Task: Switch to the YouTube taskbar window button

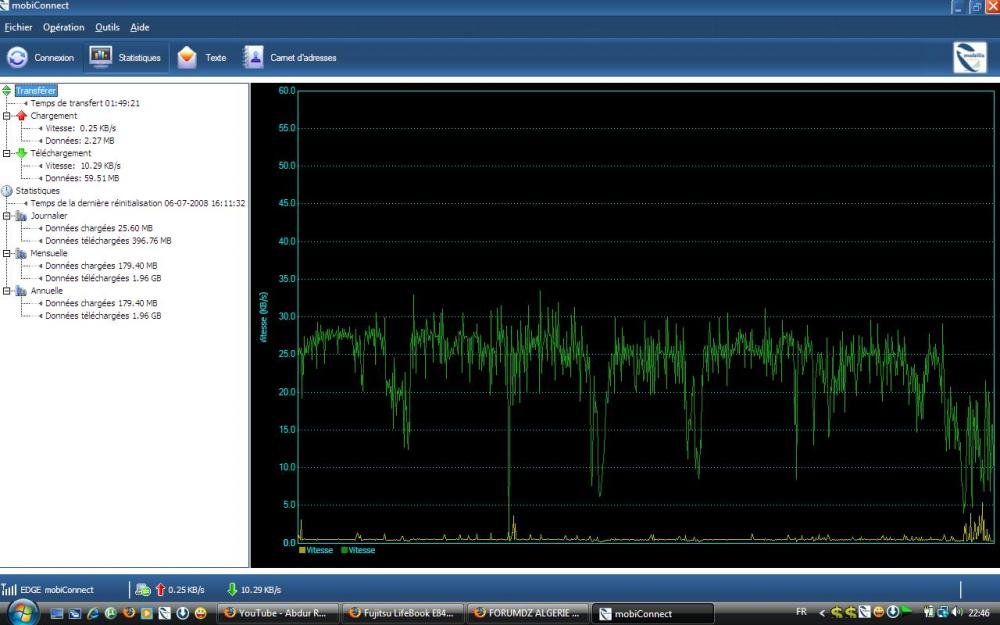Action: point(278,613)
